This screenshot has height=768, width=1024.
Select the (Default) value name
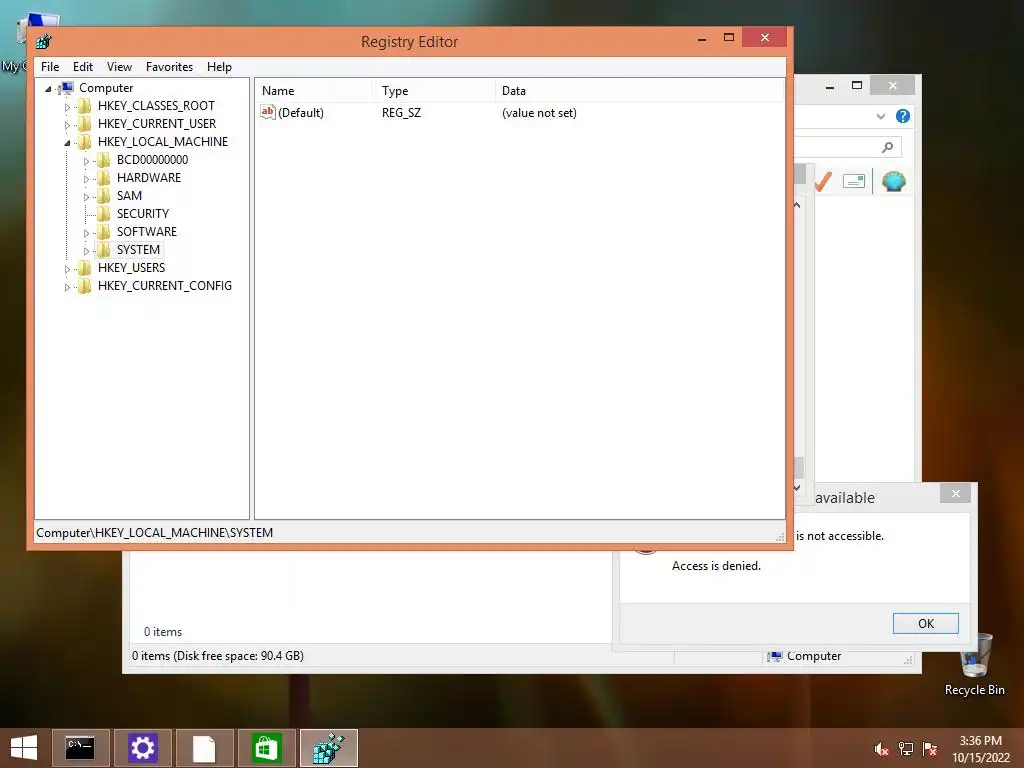[x=300, y=112]
